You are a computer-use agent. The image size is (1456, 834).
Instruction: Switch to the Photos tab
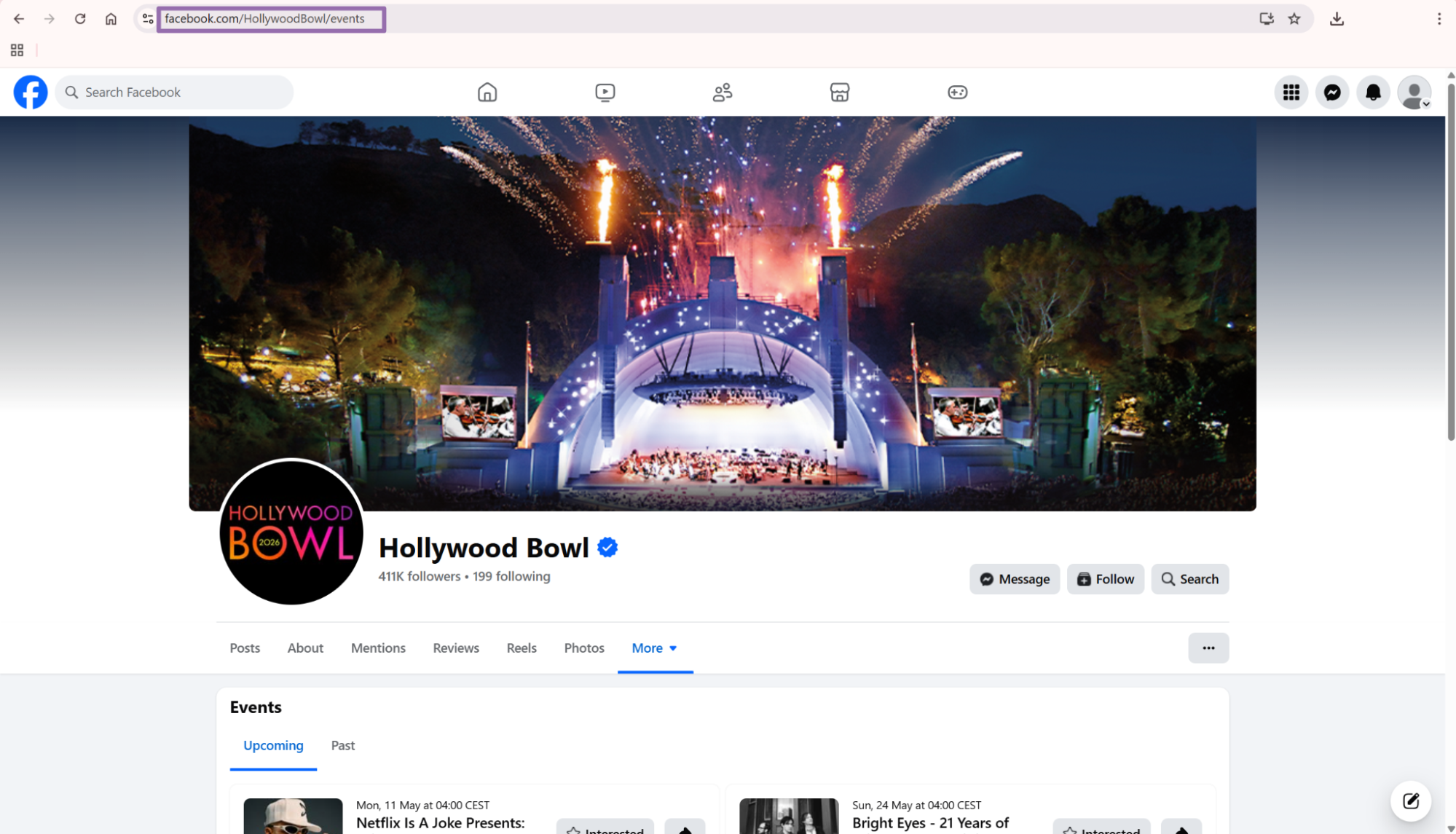coord(584,648)
